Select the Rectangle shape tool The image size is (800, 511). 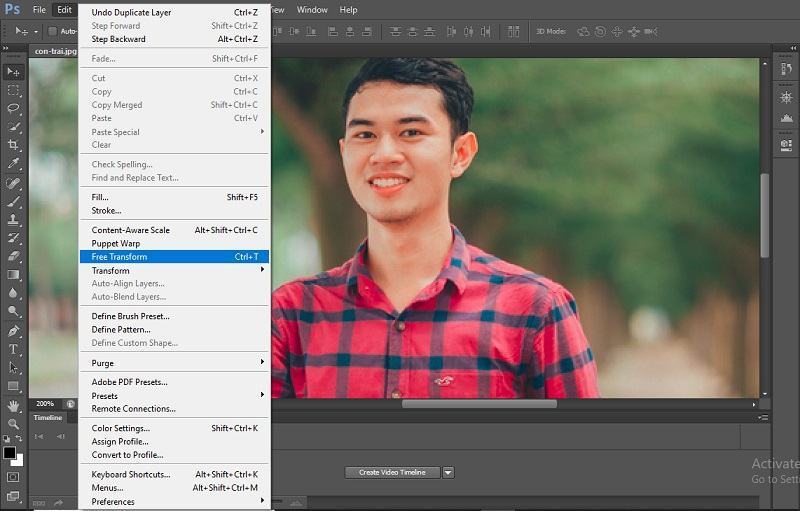pos(13,386)
